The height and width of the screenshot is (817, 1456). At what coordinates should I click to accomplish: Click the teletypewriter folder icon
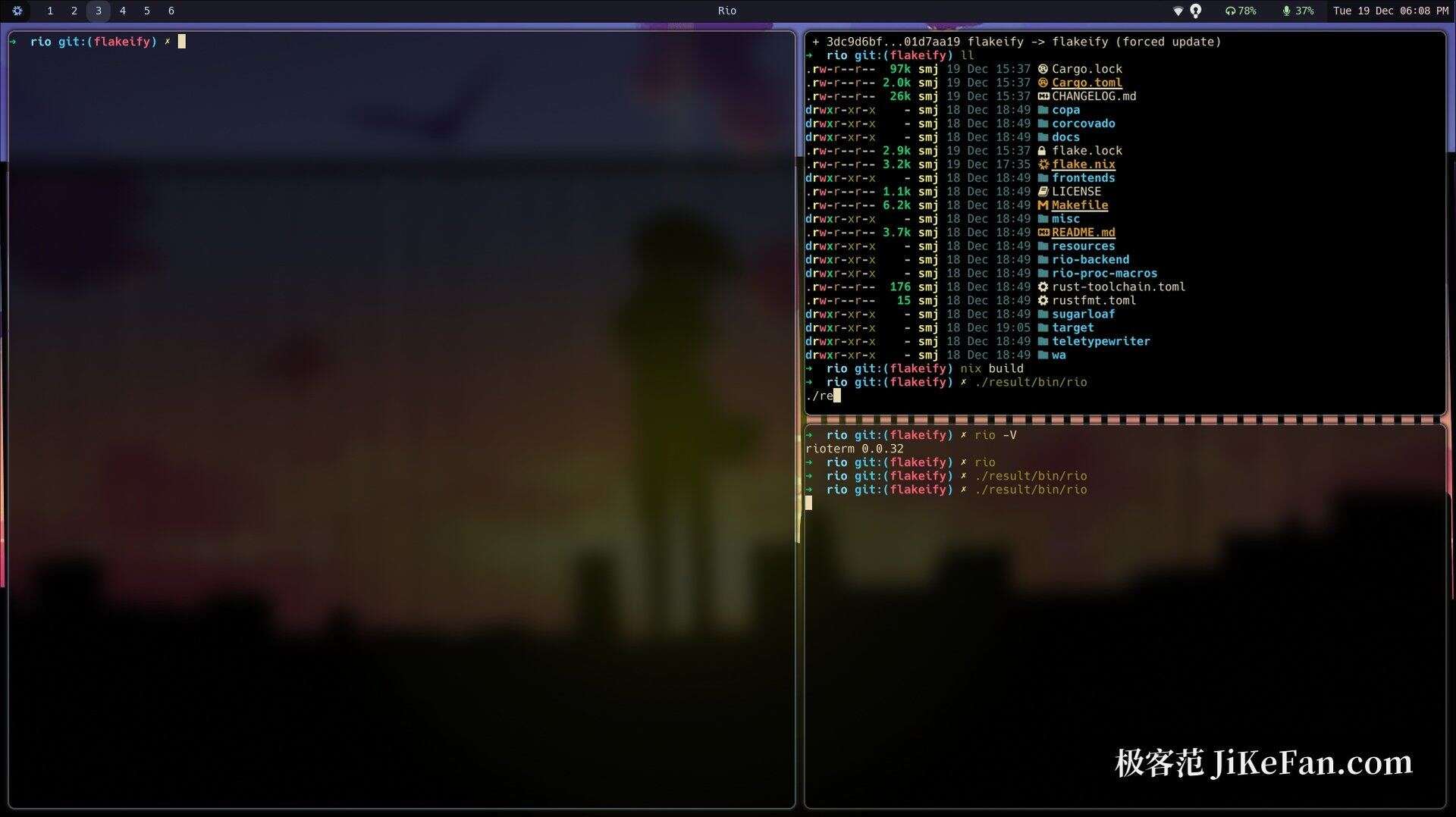[1043, 342]
